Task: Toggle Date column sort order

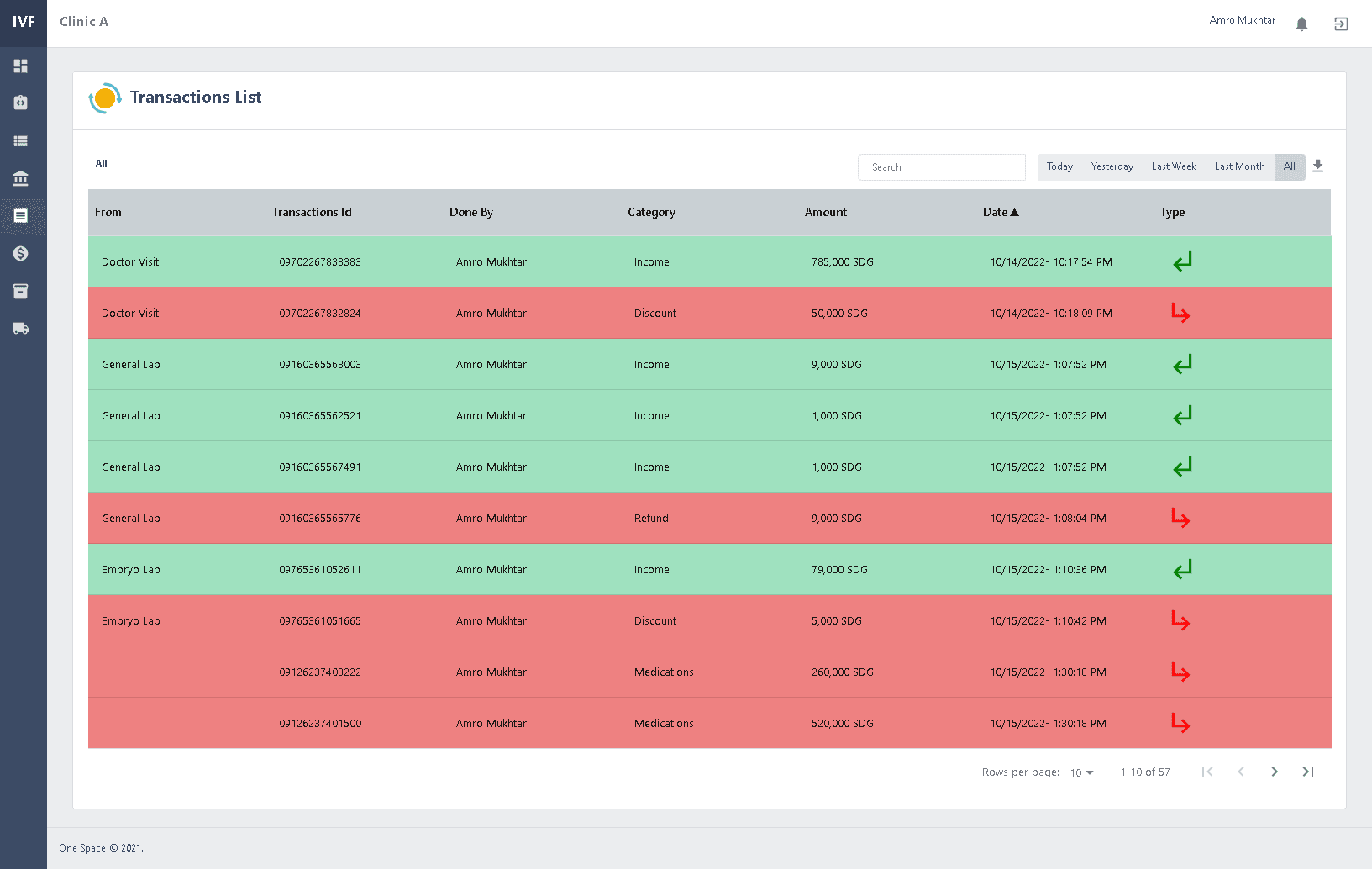Action: tap(1001, 212)
